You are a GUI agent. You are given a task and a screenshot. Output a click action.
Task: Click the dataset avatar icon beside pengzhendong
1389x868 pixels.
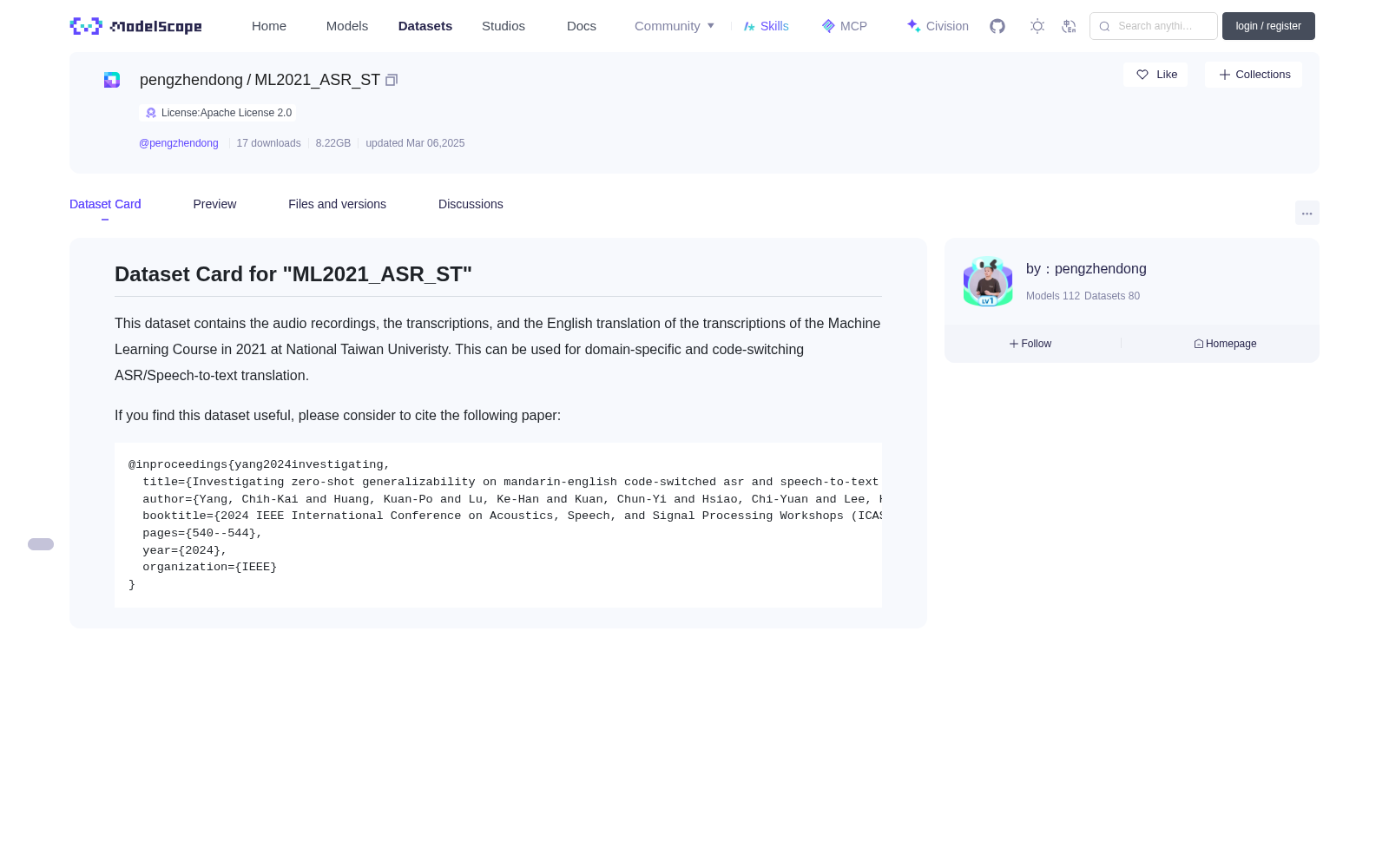pos(112,80)
